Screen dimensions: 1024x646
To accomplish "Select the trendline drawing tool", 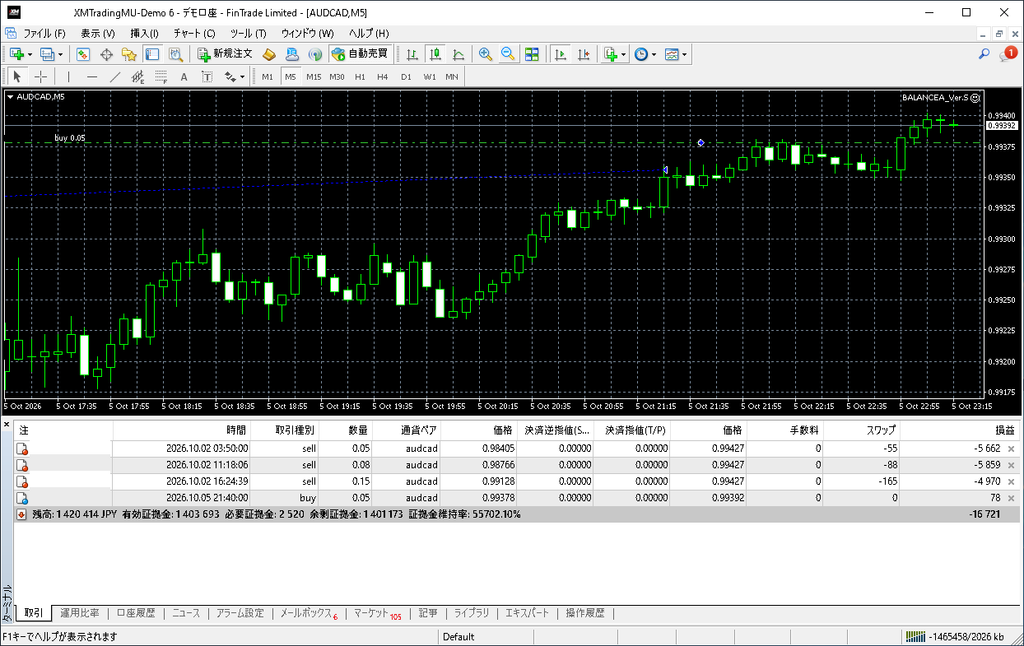I will click(x=115, y=76).
